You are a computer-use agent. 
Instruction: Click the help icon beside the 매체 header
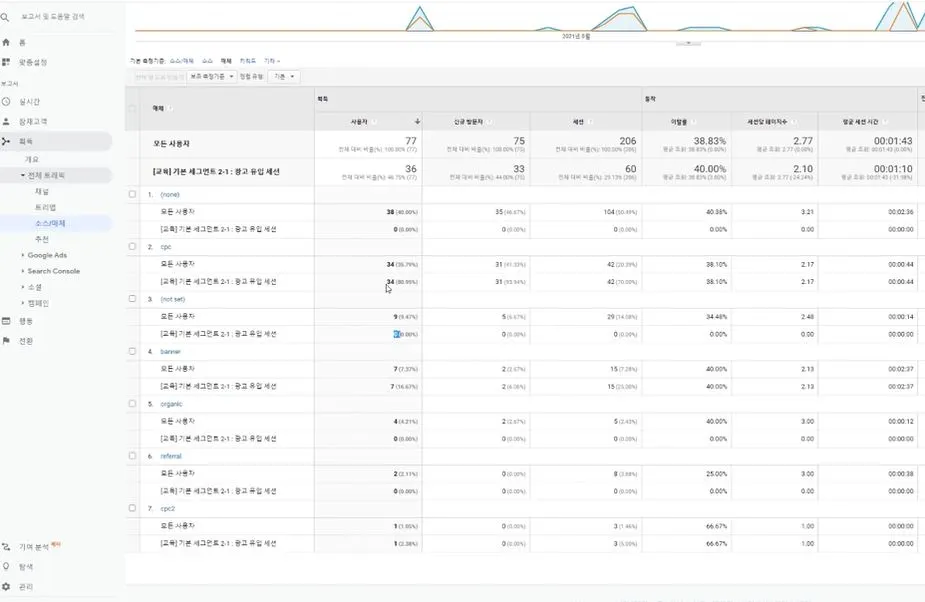pyautogui.click(x=170, y=109)
